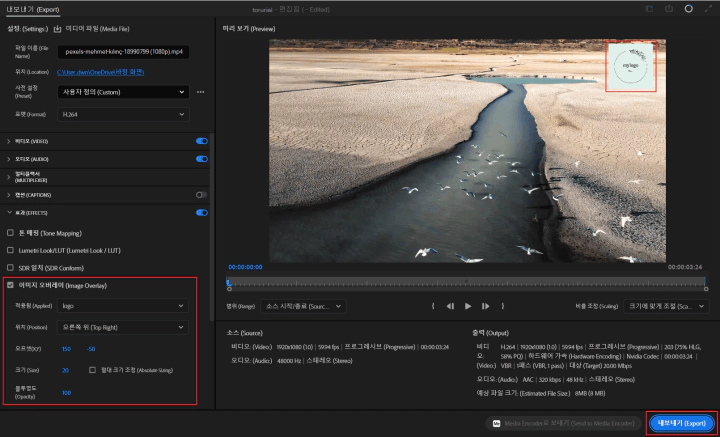720x437 pixels.
Task: Step back one frame
Action: (x=450, y=306)
